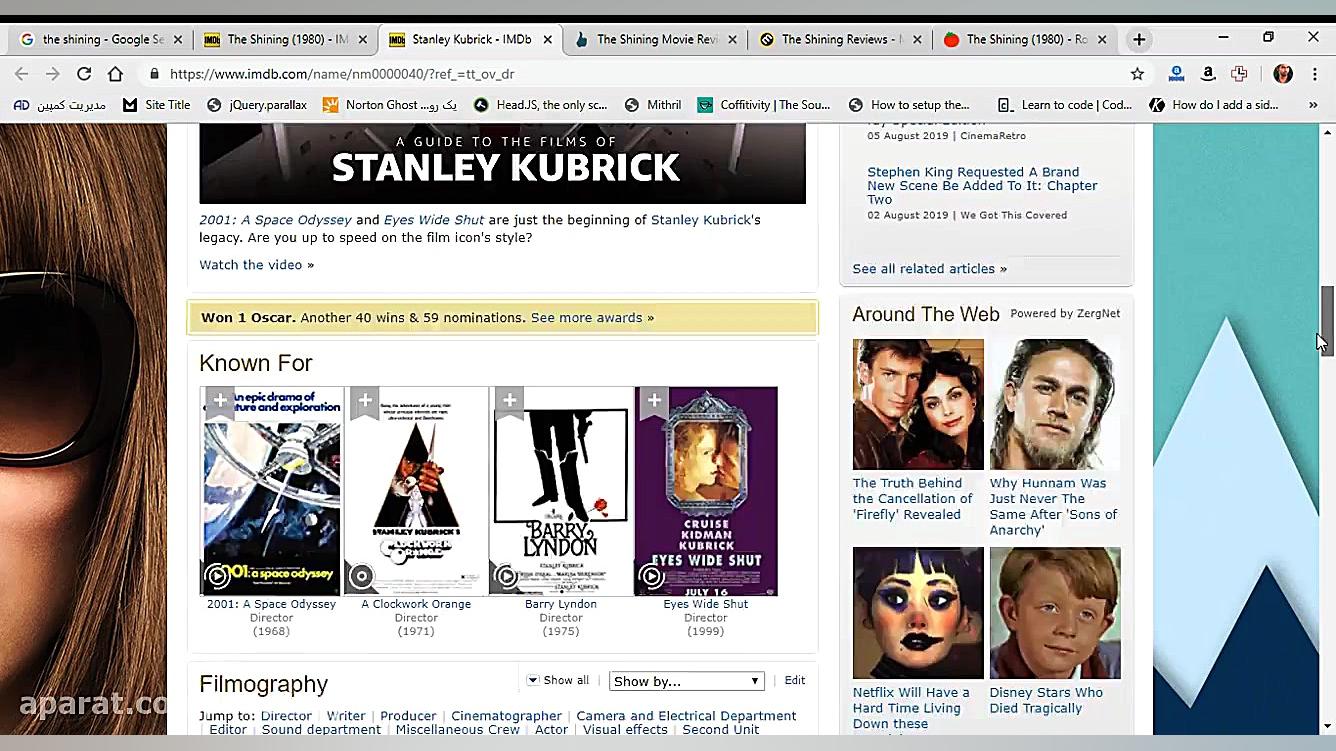Image resolution: width=1336 pixels, height=751 pixels.
Task: Open the Hunnam Sons of Anarchy thumbnail
Action: click(x=1055, y=404)
